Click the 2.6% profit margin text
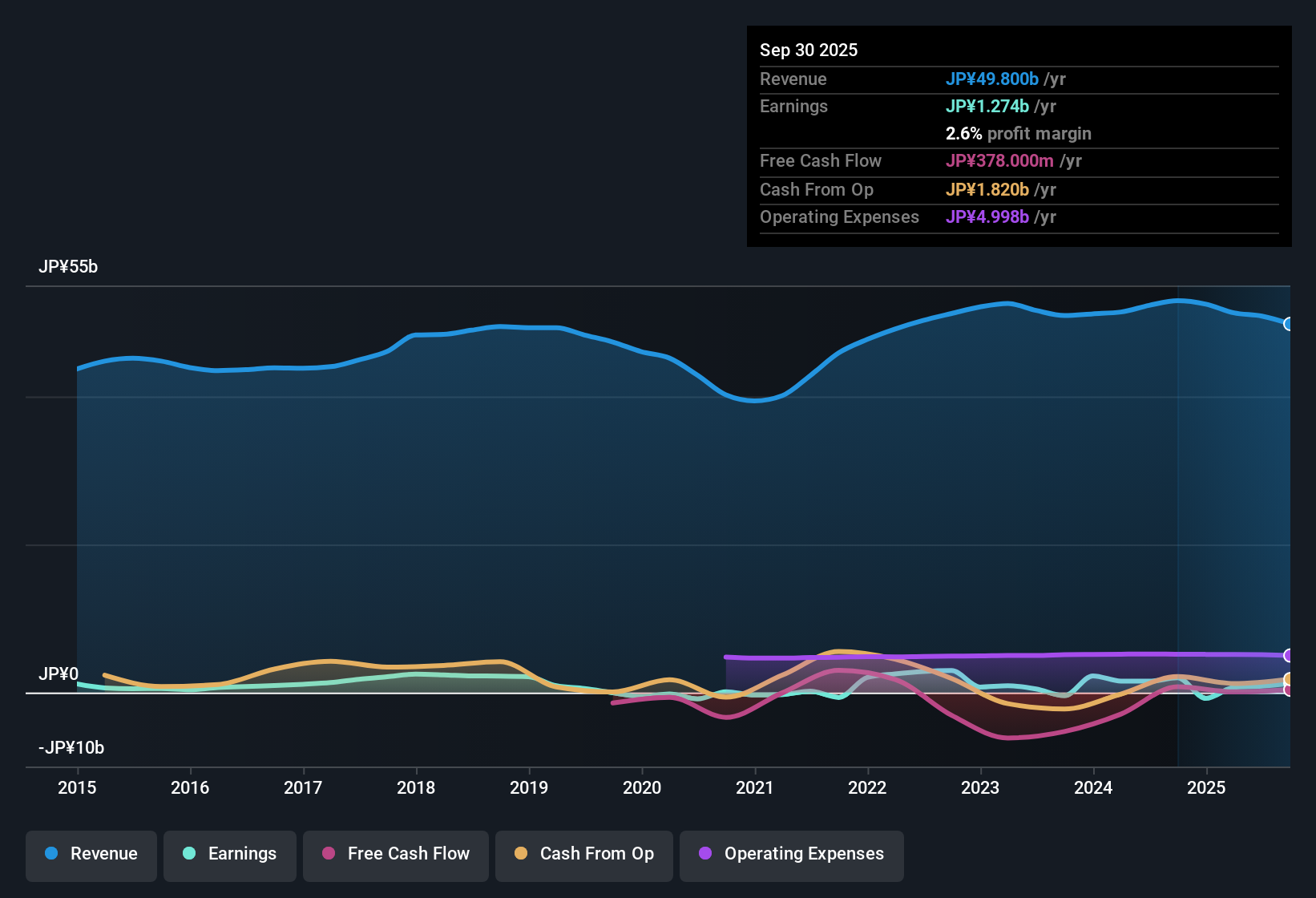Viewport: 1316px width, 898px height. coord(1019,134)
